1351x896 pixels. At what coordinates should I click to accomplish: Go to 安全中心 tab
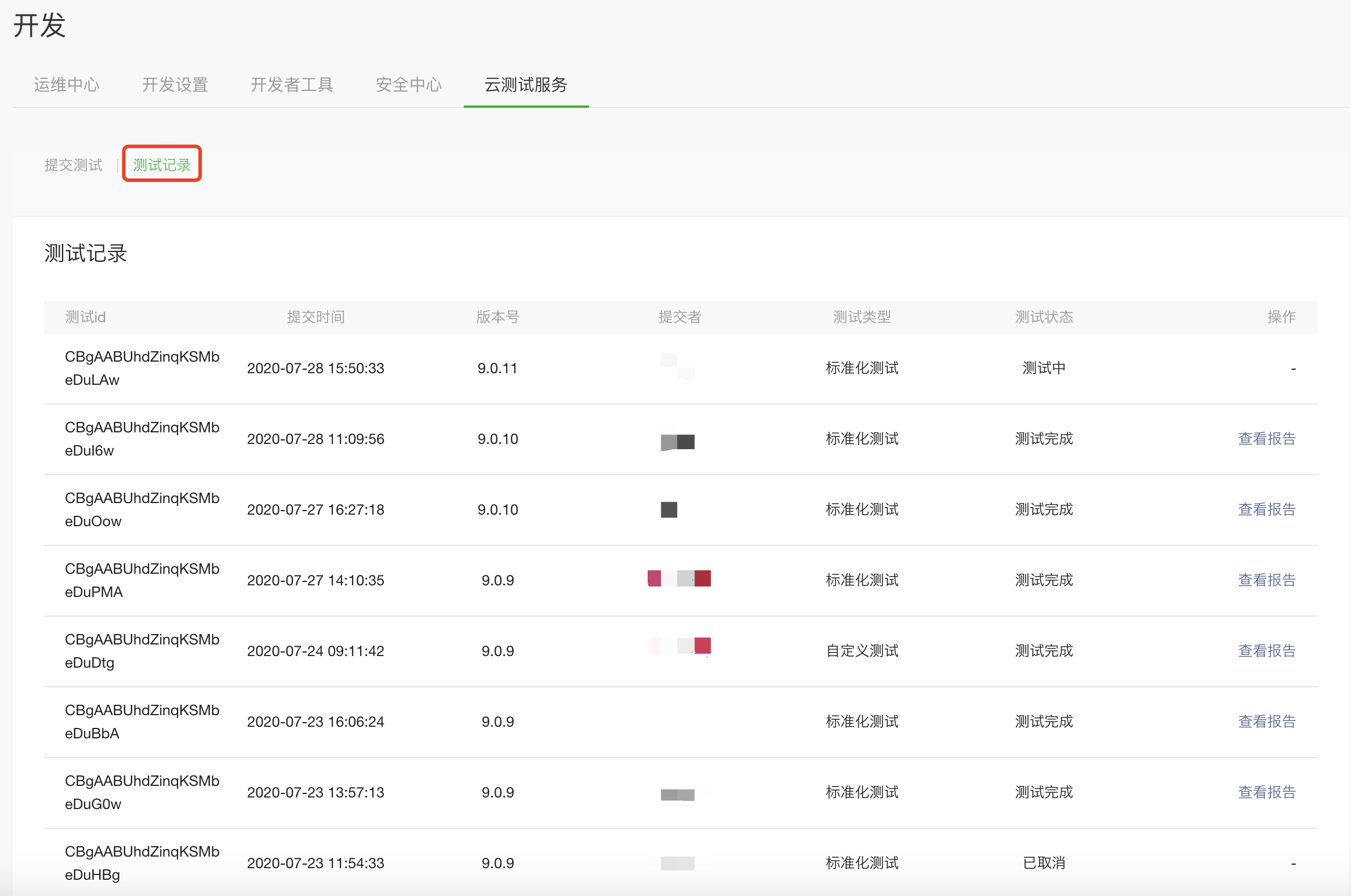pyautogui.click(x=409, y=85)
